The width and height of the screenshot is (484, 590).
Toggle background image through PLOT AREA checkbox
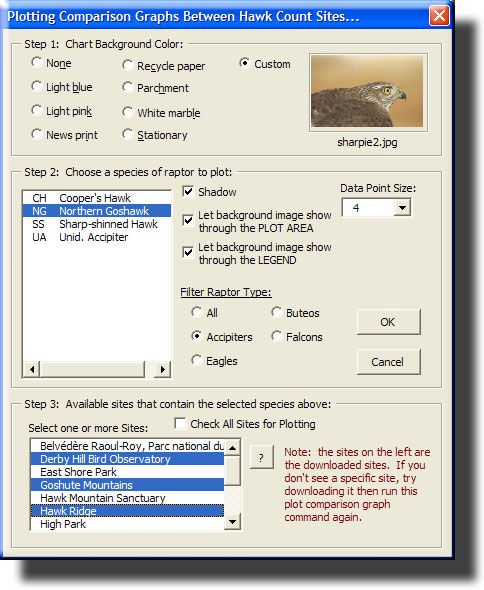(188, 220)
